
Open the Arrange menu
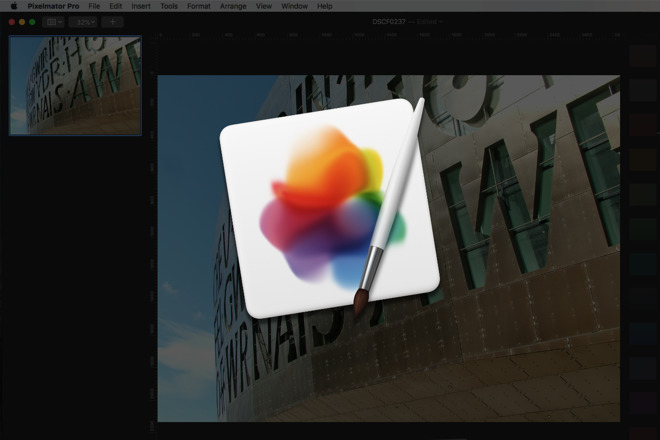(233, 6)
